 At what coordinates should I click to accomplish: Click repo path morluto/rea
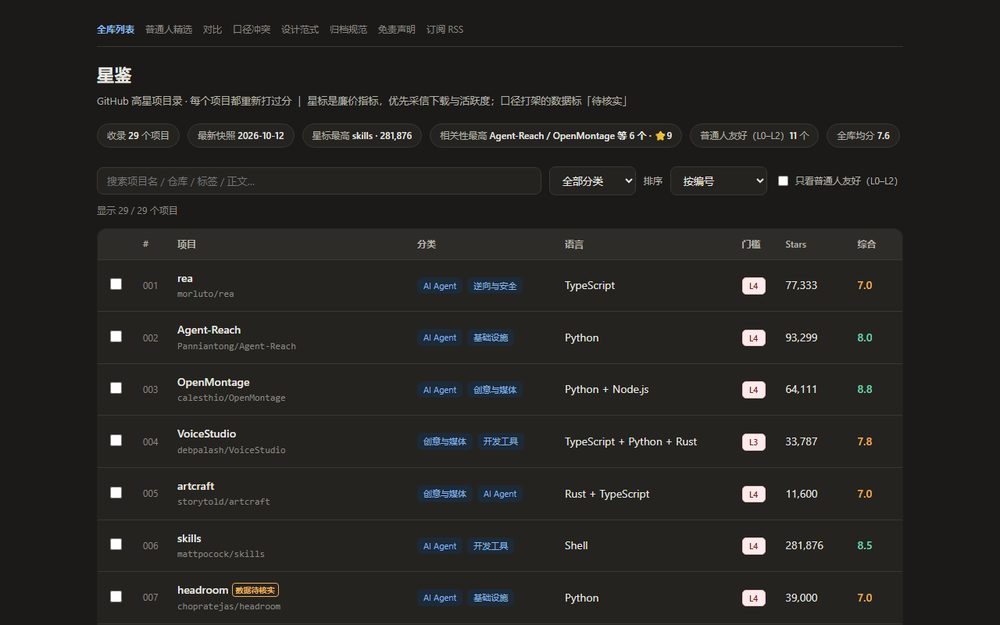(205, 294)
